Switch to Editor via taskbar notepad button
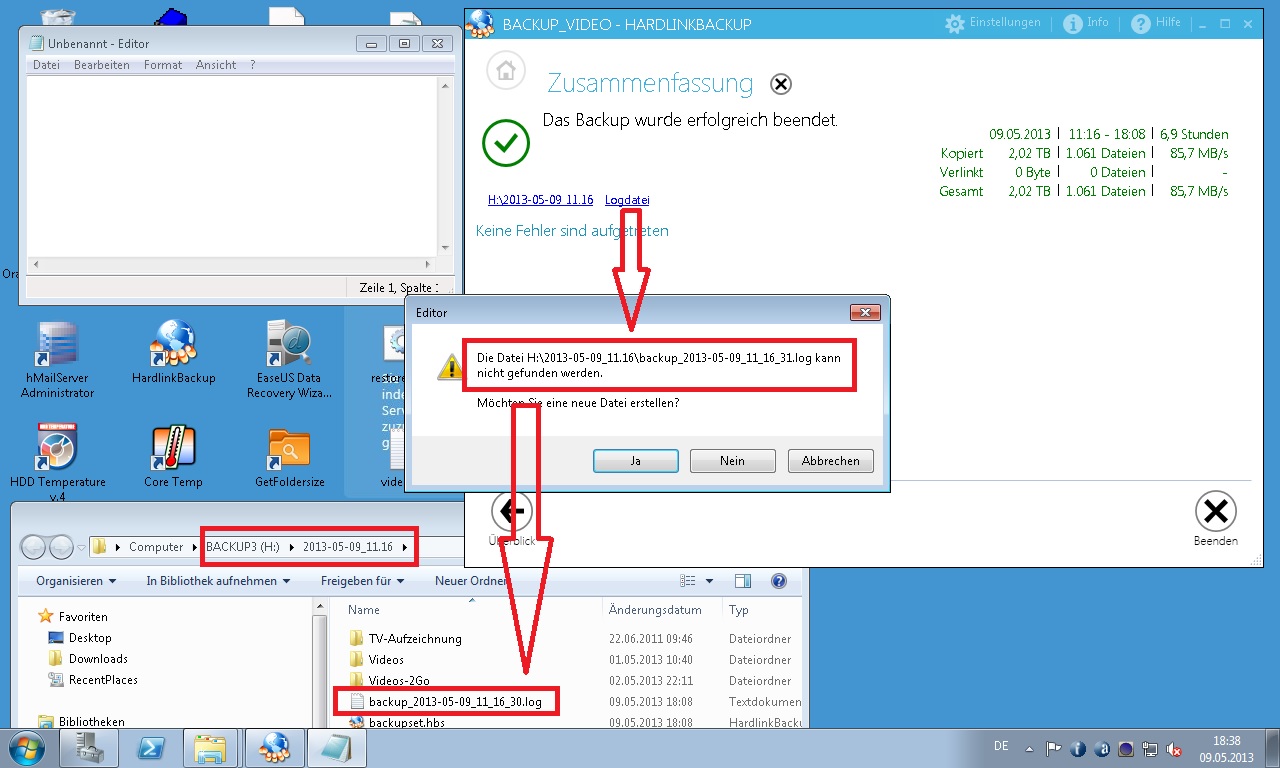The width and height of the screenshot is (1280, 768). pos(334,748)
